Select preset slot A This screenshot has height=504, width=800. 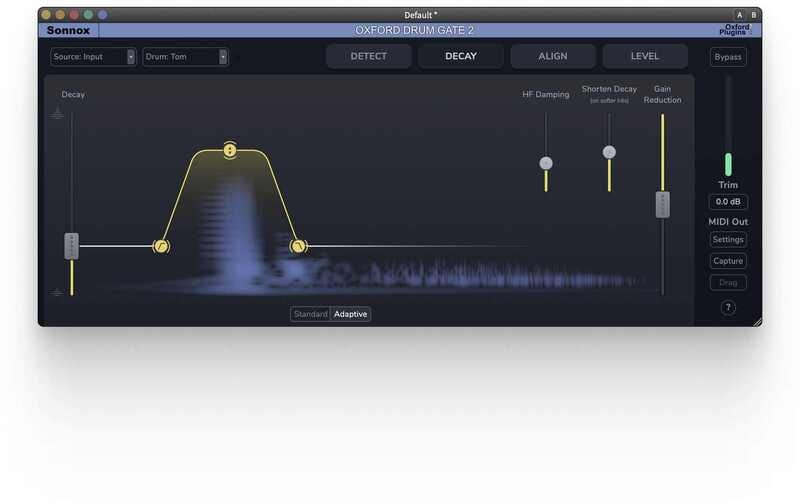[x=739, y=15]
